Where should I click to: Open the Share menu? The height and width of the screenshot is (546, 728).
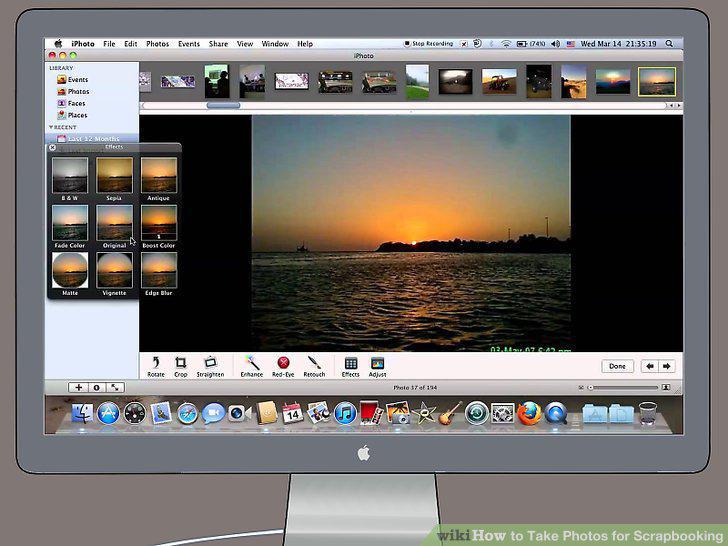tap(218, 44)
